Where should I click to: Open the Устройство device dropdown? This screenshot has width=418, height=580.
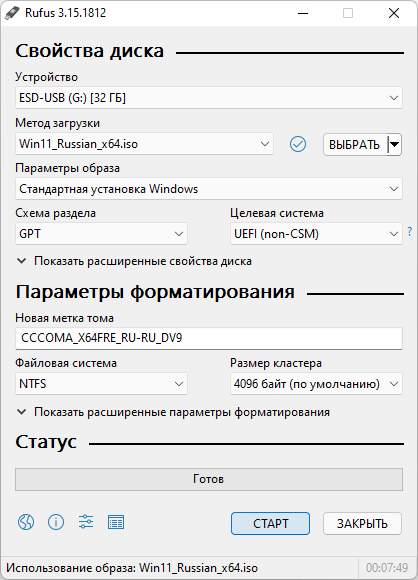point(209,98)
